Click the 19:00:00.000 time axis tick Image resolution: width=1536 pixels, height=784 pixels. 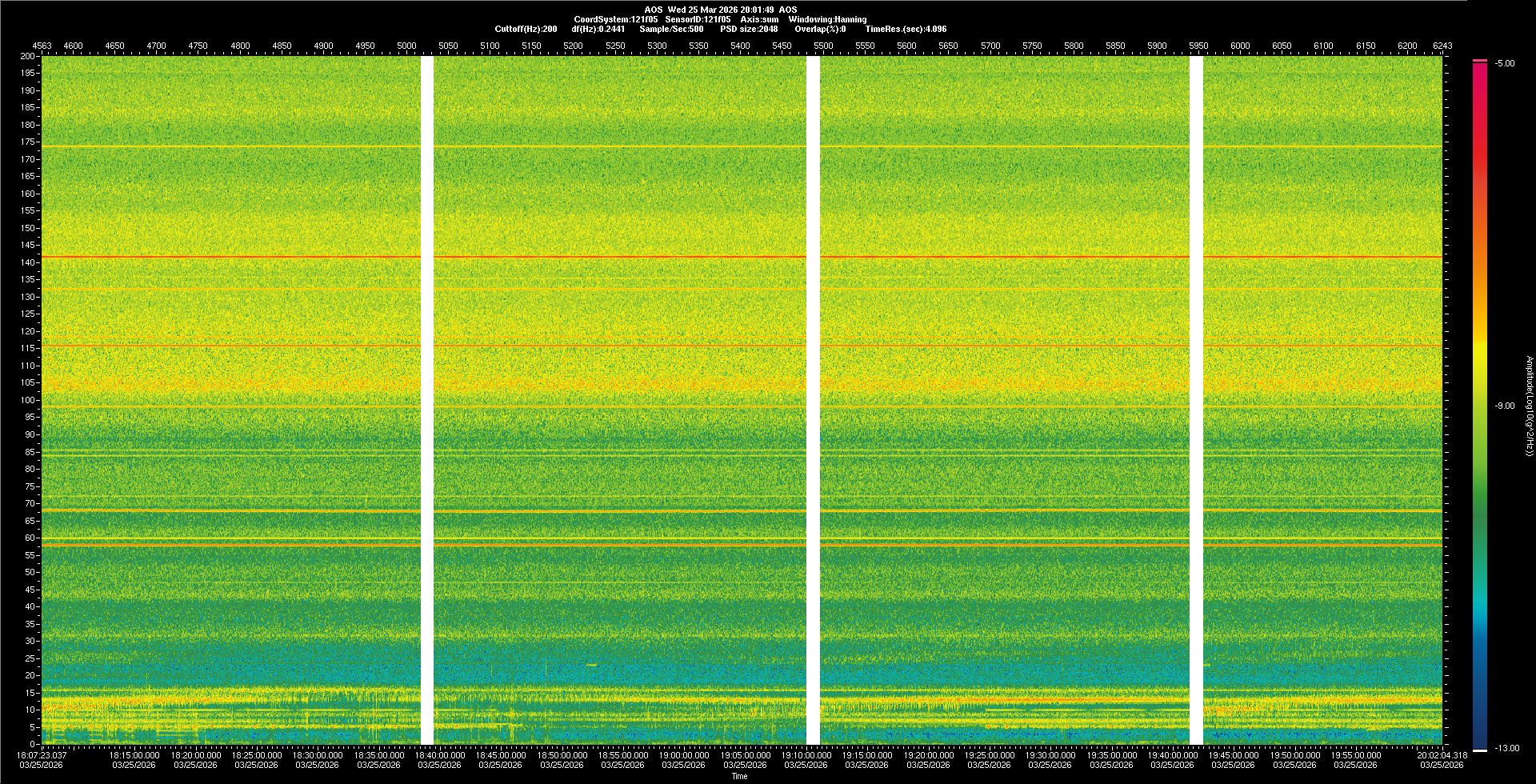click(684, 755)
